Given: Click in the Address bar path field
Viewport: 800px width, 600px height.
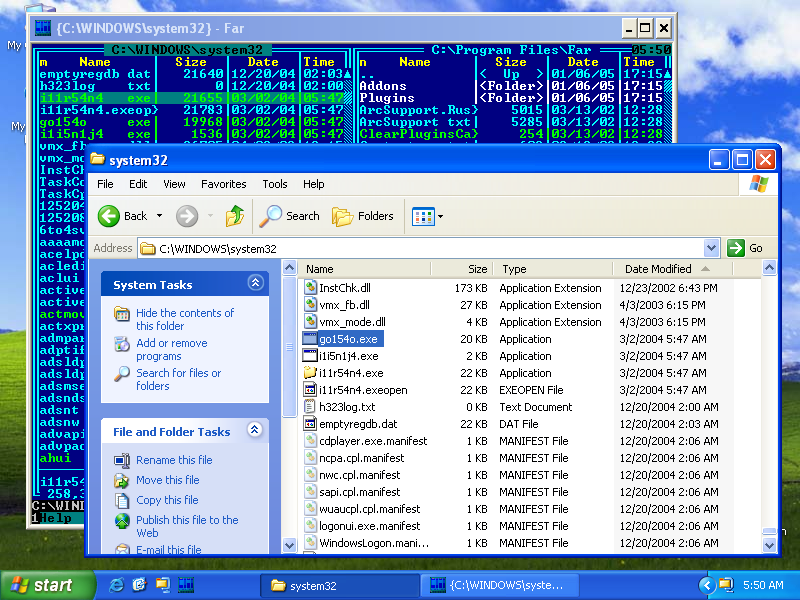Looking at the screenshot, I should [x=430, y=248].
